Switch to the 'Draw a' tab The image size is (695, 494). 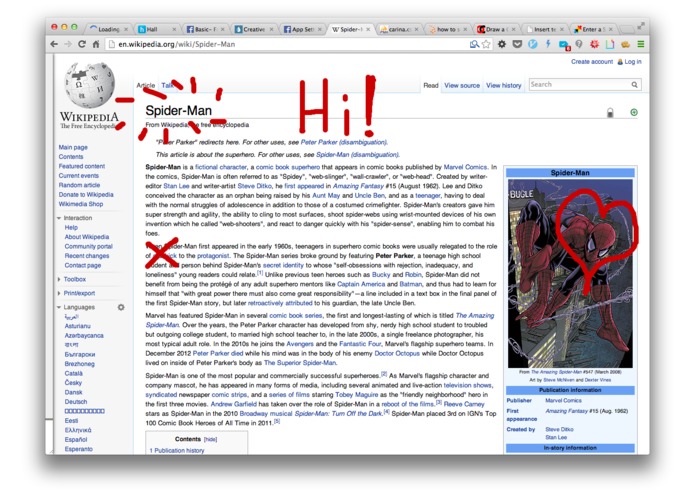[496, 29]
